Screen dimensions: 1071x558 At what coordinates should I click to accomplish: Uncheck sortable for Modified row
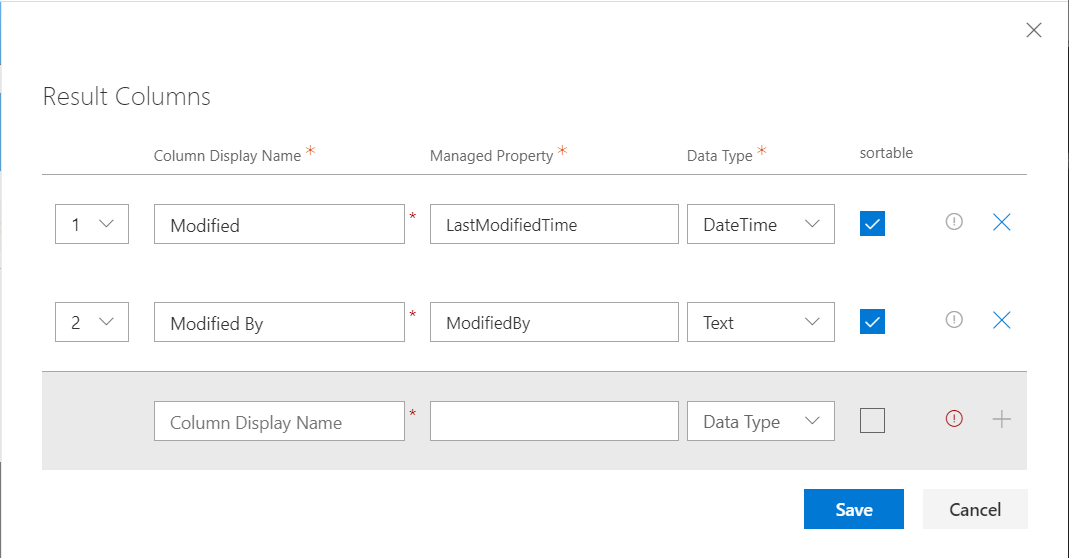click(872, 224)
